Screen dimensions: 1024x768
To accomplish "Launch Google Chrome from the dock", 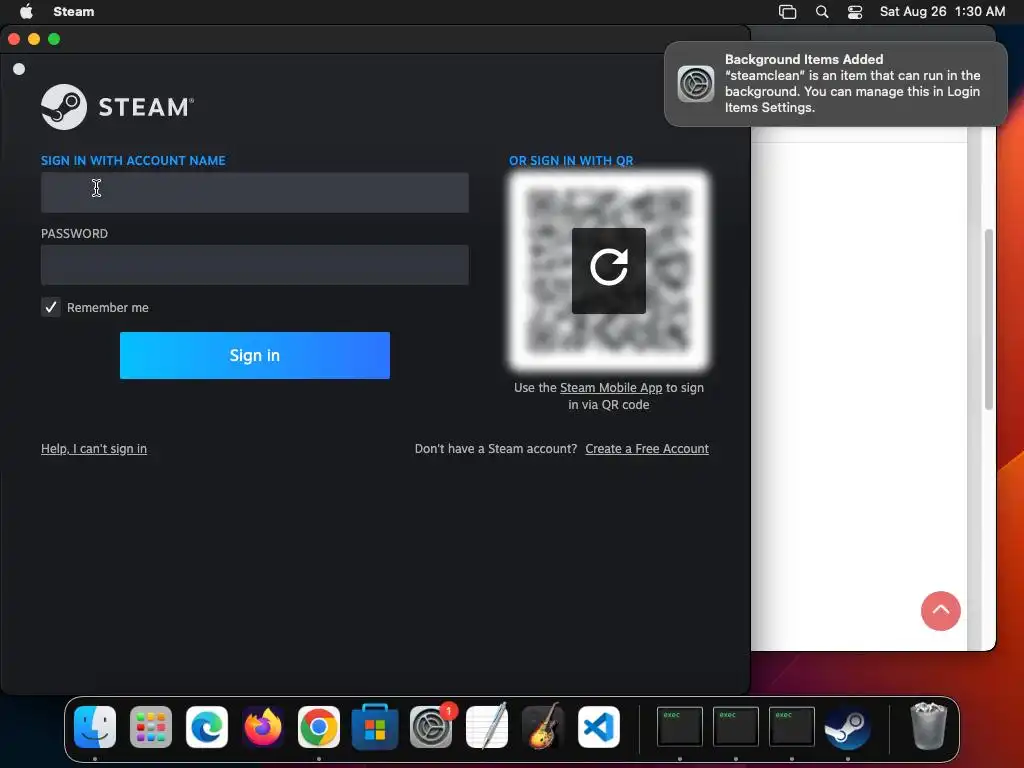I will (x=319, y=727).
